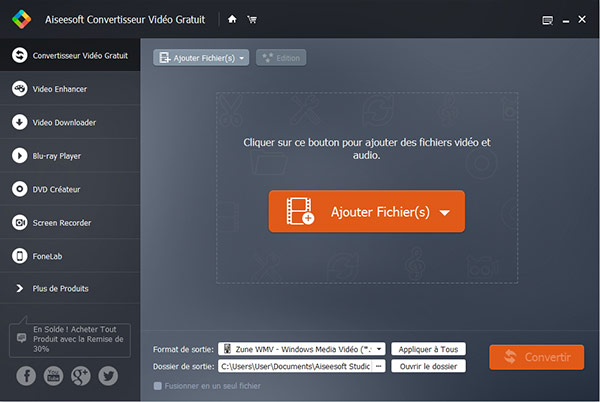Image resolution: width=600 pixels, height=402 pixels.
Task: Click Ouvrir le dossier button
Action: (428, 366)
